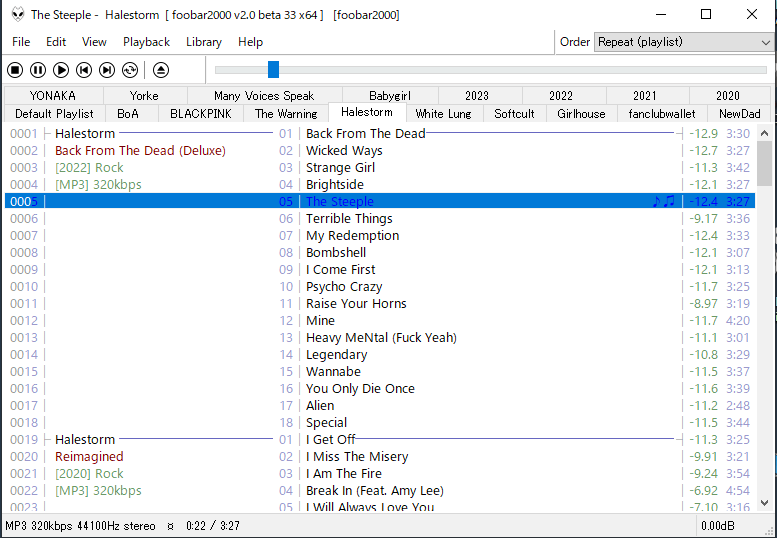Switch to the Girlhouse playlist tab
This screenshot has width=777, height=538.
pyautogui.click(x=581, y=114)
